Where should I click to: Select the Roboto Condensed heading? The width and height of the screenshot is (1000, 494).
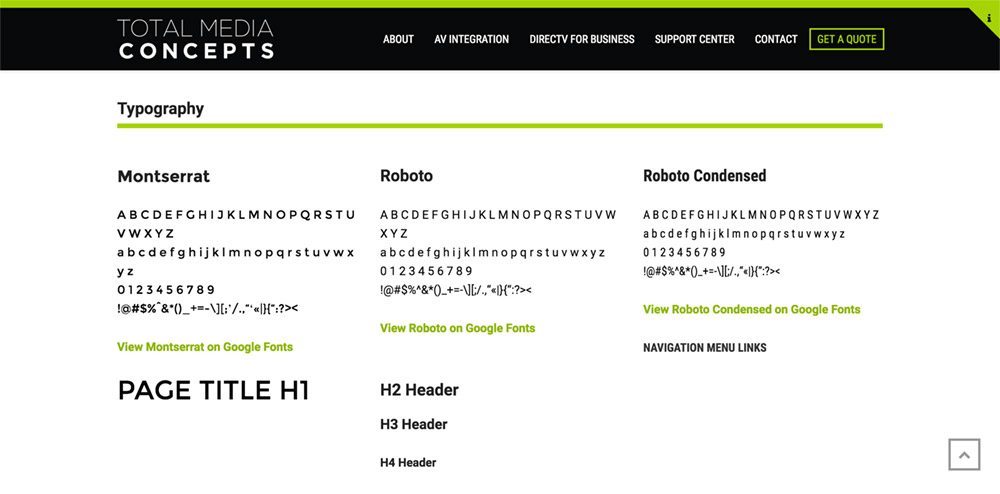tap(704, 176)
